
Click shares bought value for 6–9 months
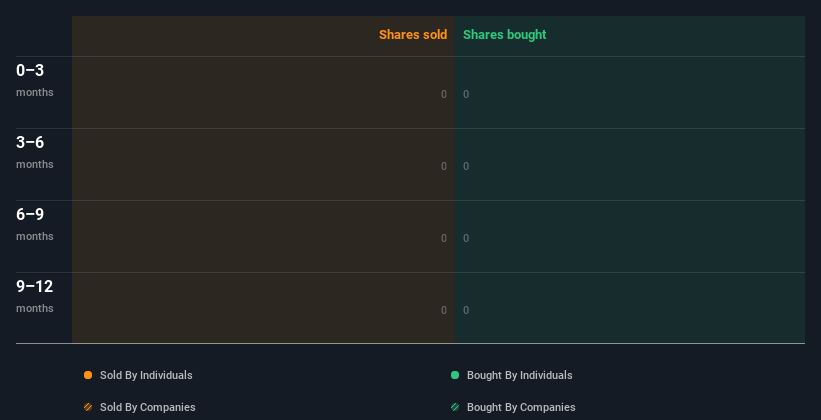click(x=466, y=238)
